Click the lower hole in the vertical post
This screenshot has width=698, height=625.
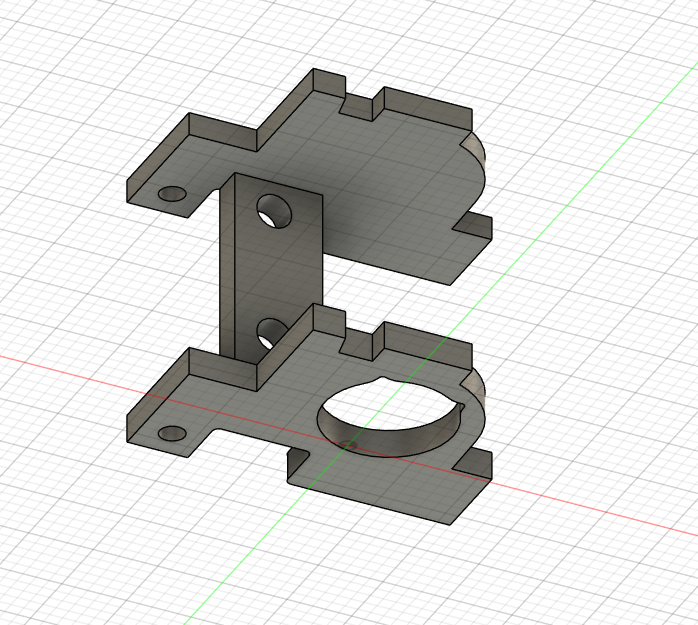272,333
